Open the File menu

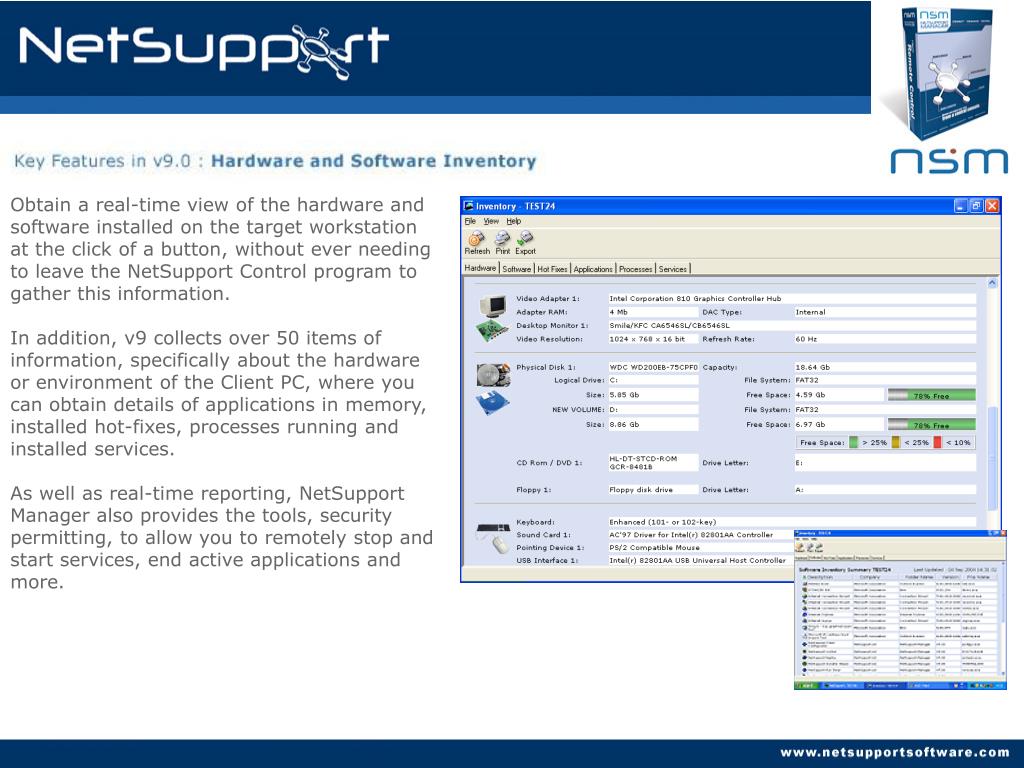(x=470, y=221)
